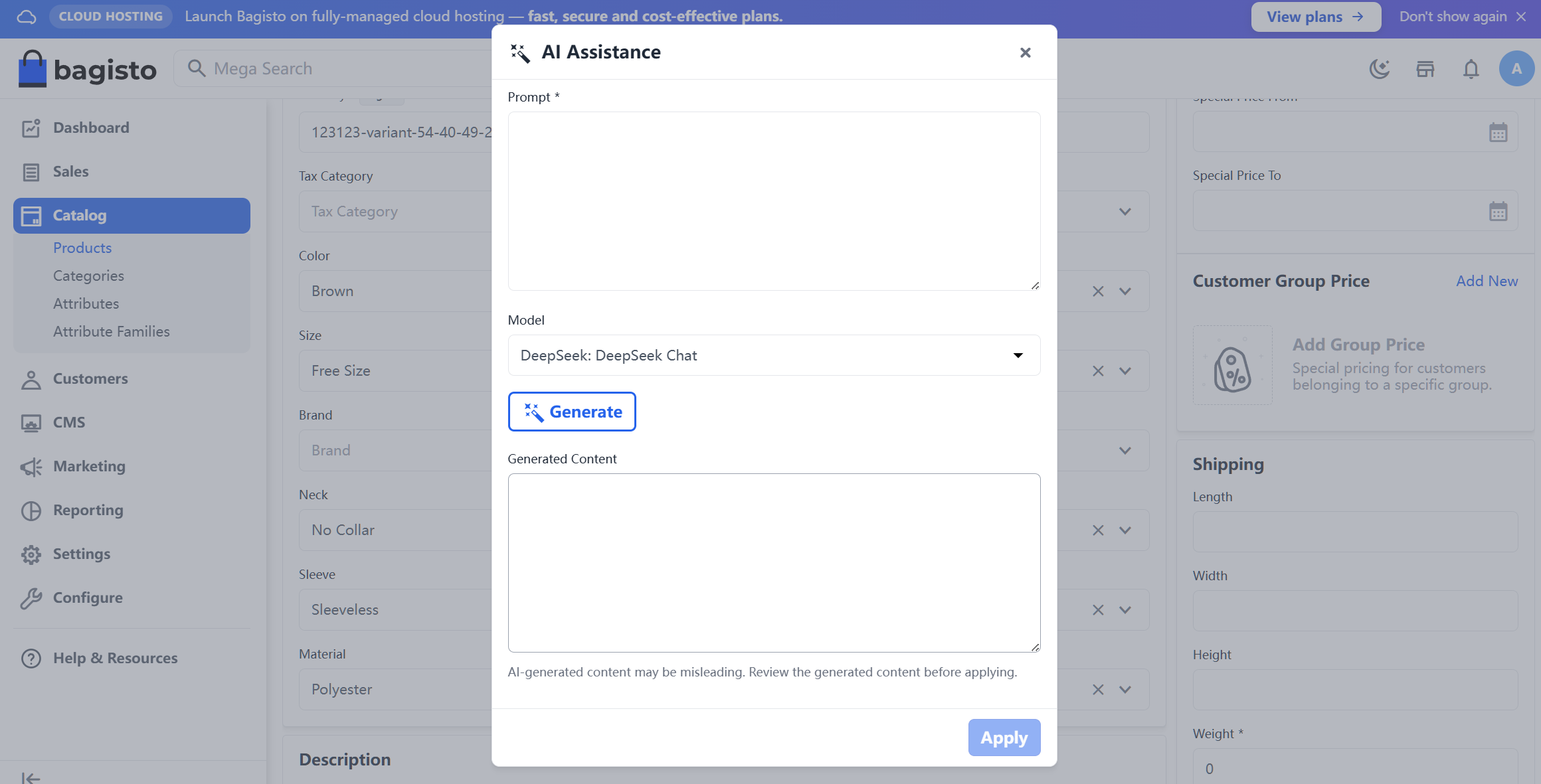Open the storefront shop icon
Screen dimensions: 1541x784
[1425, 69]
